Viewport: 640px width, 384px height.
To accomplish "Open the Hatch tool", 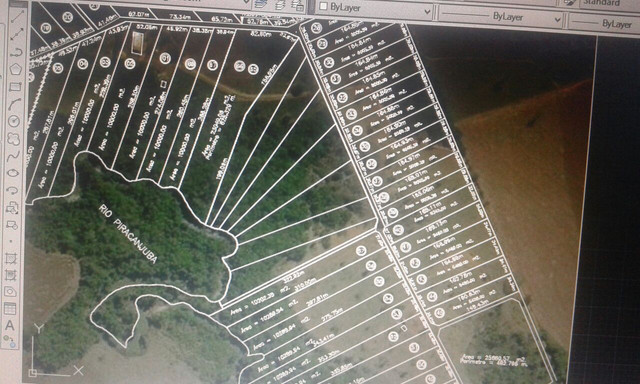I will 11,258.
